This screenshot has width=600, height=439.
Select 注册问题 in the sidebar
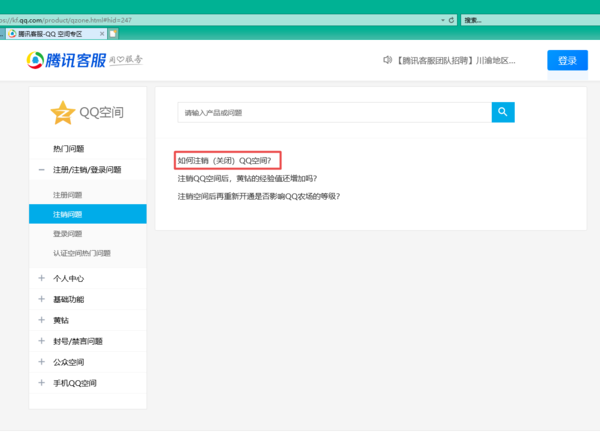68,195
